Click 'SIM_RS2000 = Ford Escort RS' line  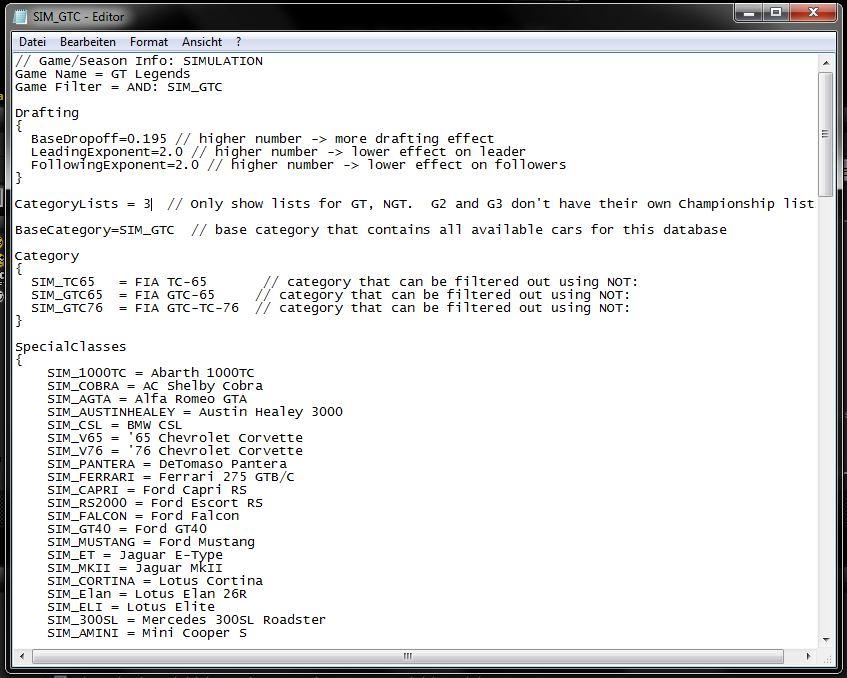[x=154, y=502]
